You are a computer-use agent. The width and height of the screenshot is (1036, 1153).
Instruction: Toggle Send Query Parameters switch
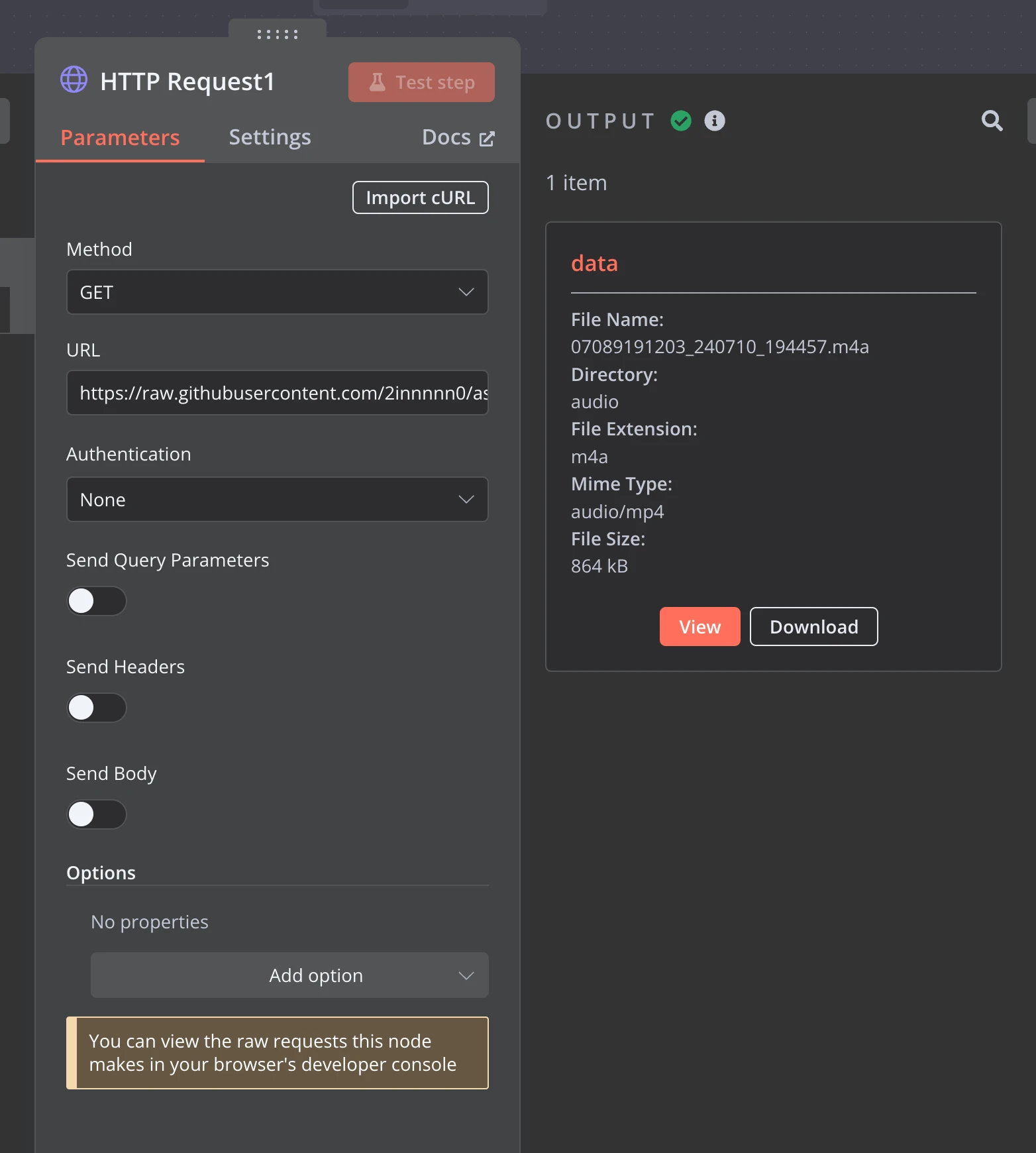click(97, 601)
